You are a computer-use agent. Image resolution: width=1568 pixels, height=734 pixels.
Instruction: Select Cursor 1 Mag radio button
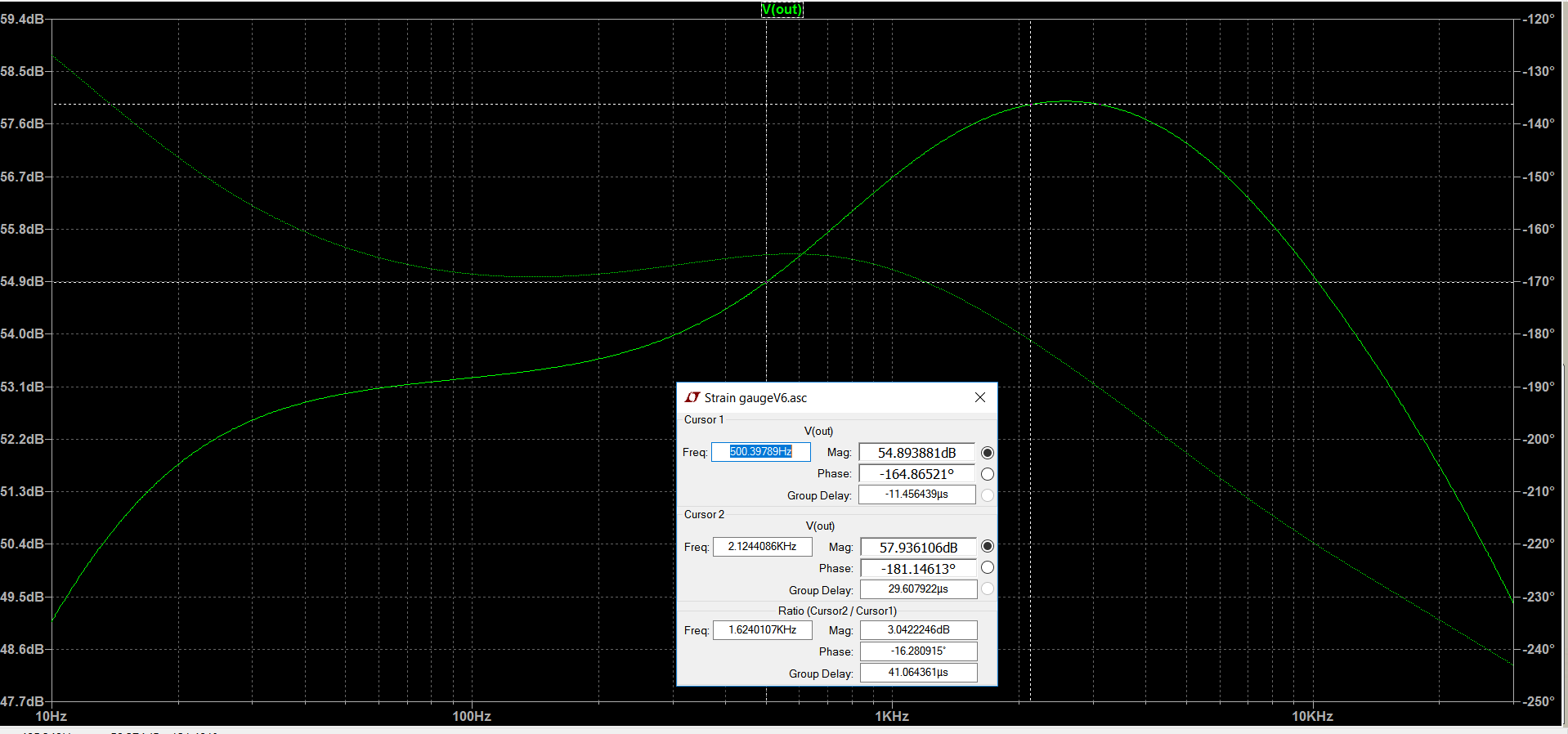[988, 453]
